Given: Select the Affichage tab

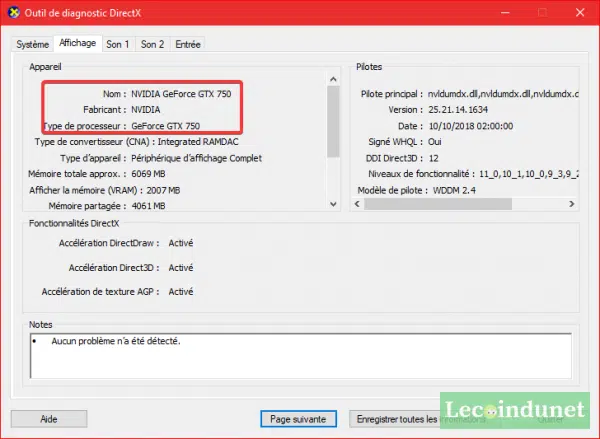Looking at the screenshot, I should [78, 43].
